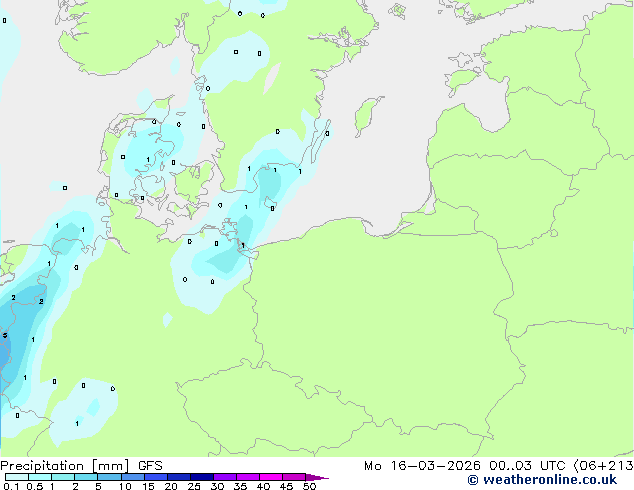Click the '10' legend scale label
The image size is (634, 490).
(x=125, y=486)
